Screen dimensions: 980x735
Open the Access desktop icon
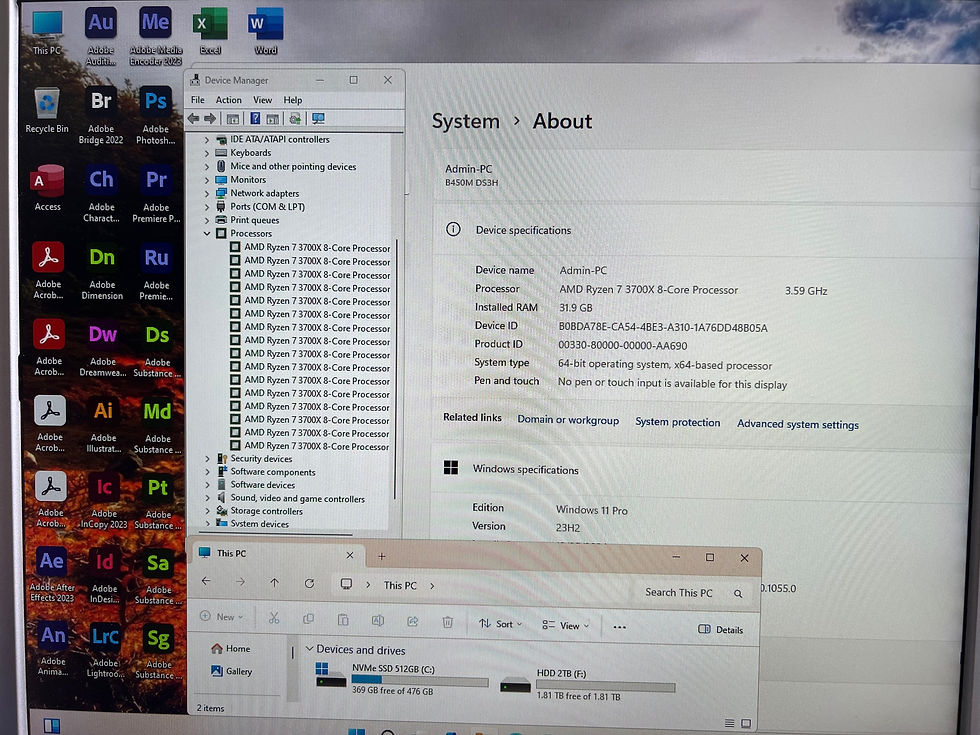point(48,188)
